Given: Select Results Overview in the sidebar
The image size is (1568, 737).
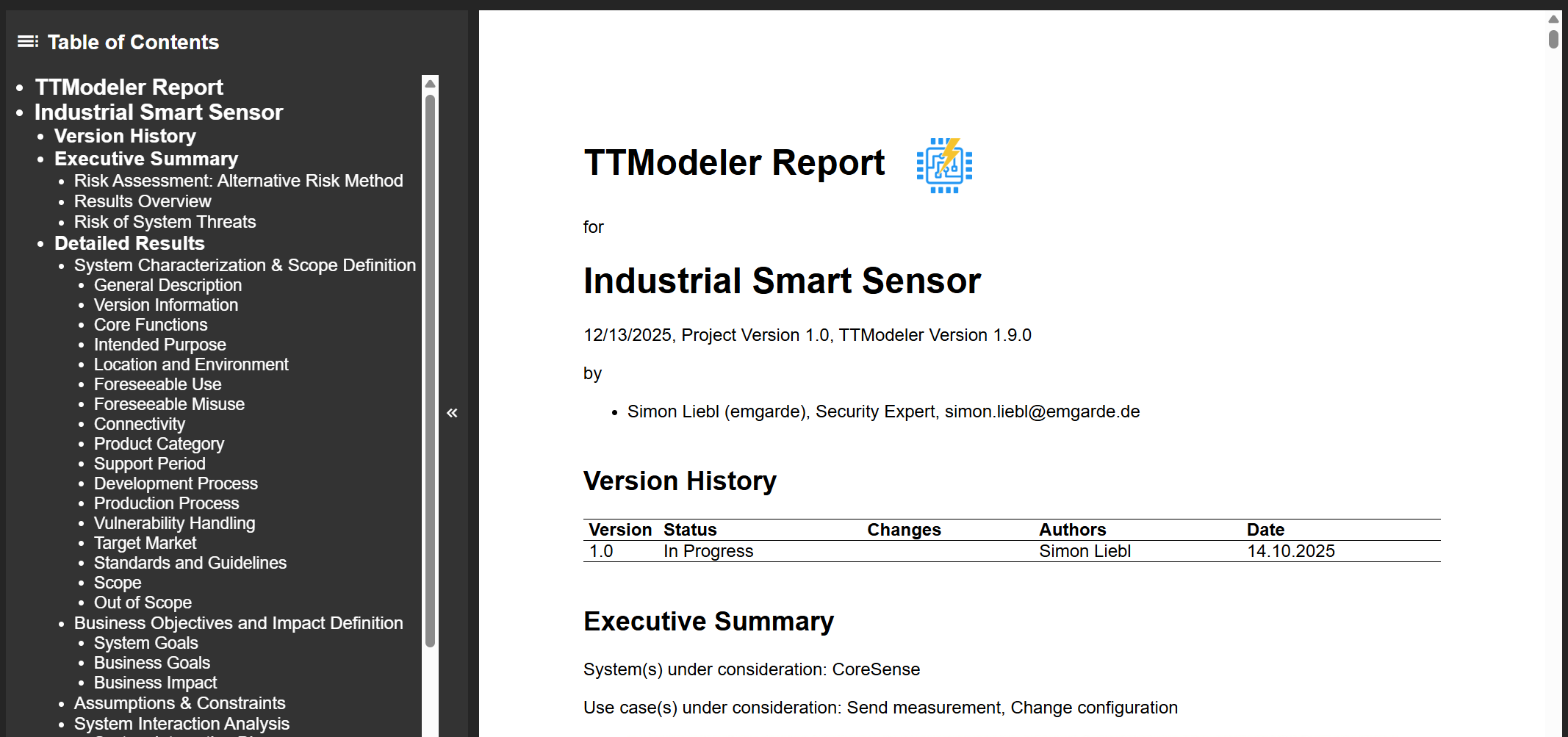Looking at the screenshot, I should (x=143, y=201).
